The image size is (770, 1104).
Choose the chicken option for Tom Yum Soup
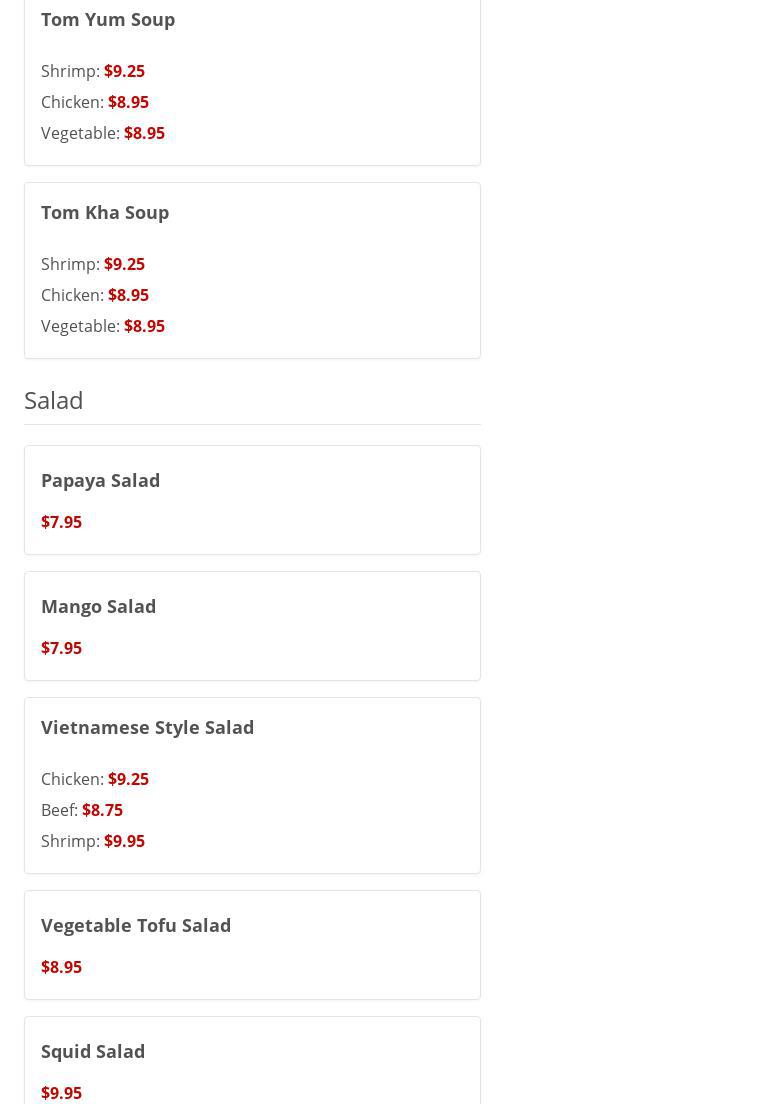coord(95,102)
